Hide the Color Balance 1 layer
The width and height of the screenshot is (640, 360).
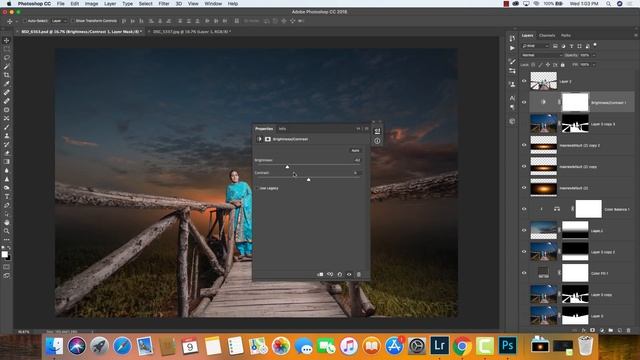(x=524, y=209)
